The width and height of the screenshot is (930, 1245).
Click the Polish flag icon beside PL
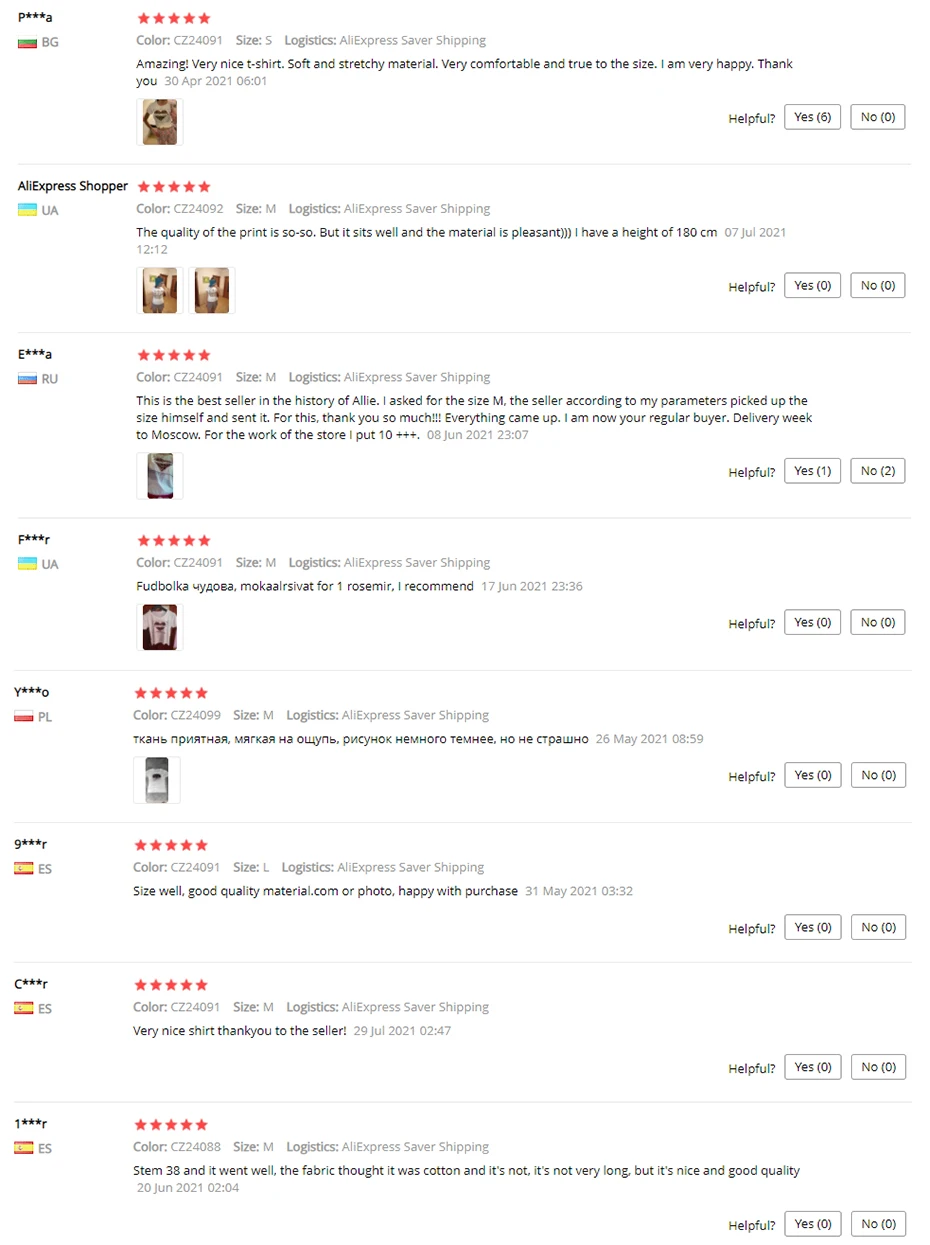click(24, 717)
